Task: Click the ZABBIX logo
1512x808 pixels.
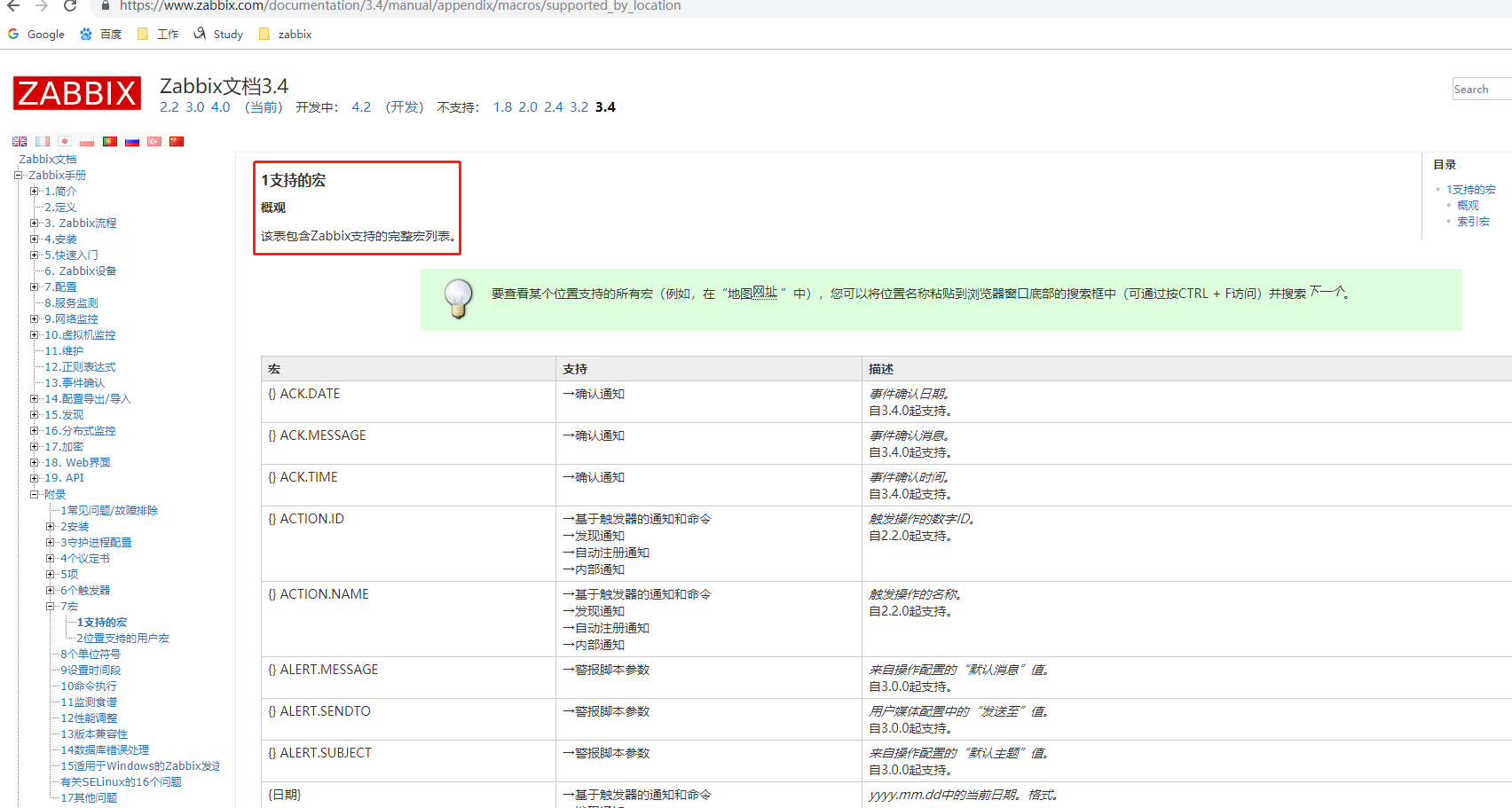Action: click(77, 93)
